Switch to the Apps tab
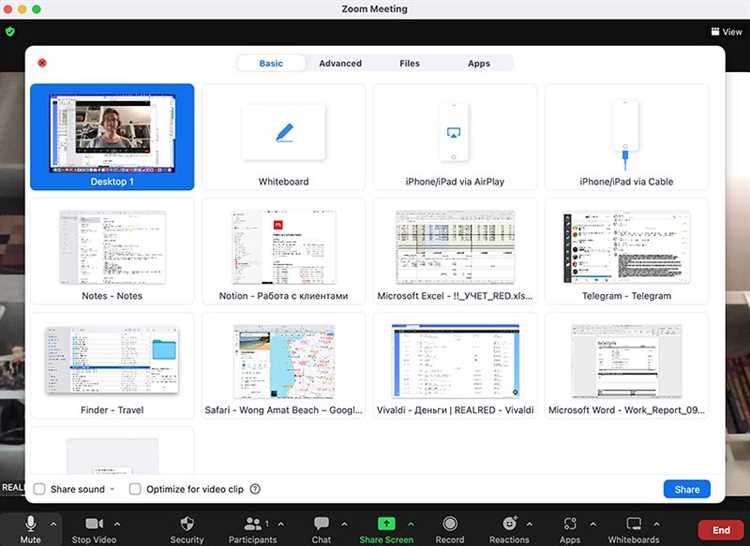 point(479,63)
